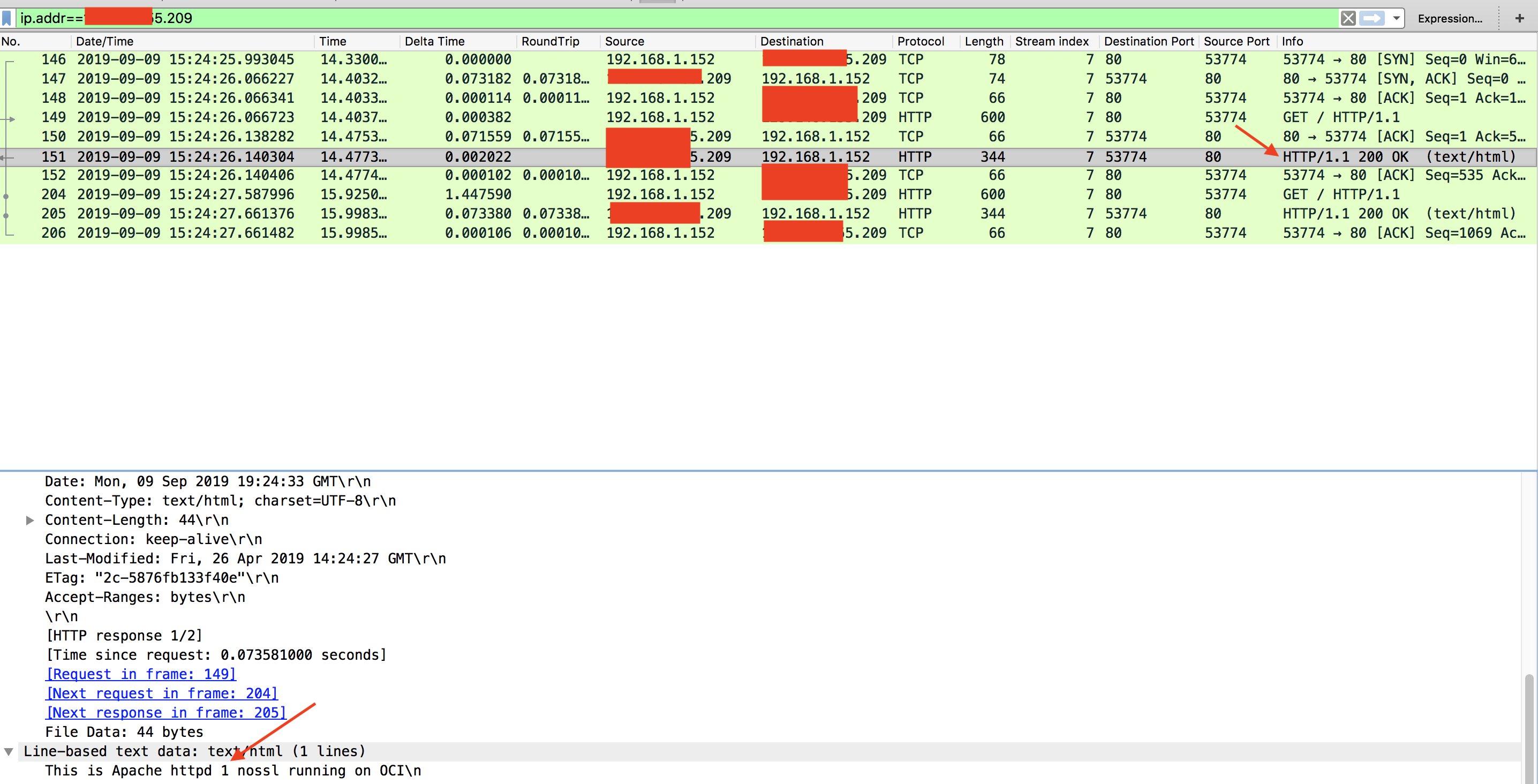Click the display filter bookmark icon
Image resolution: width=1538 pixels, height=784 pixels.
pyautogui.click(x=6, y=18)
